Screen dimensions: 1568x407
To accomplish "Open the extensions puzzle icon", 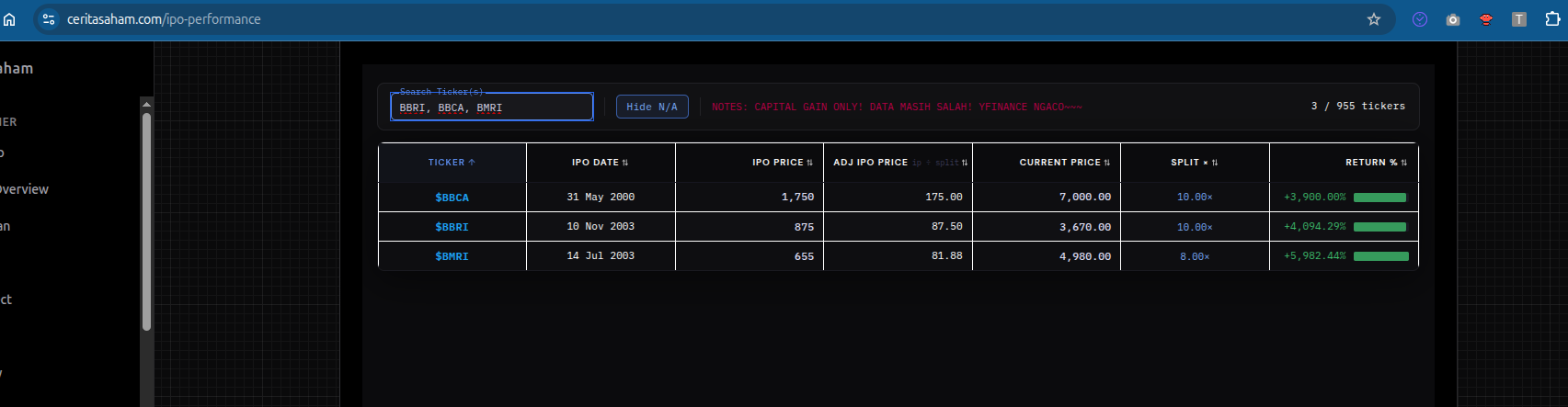I will (x=1552, y=19).
